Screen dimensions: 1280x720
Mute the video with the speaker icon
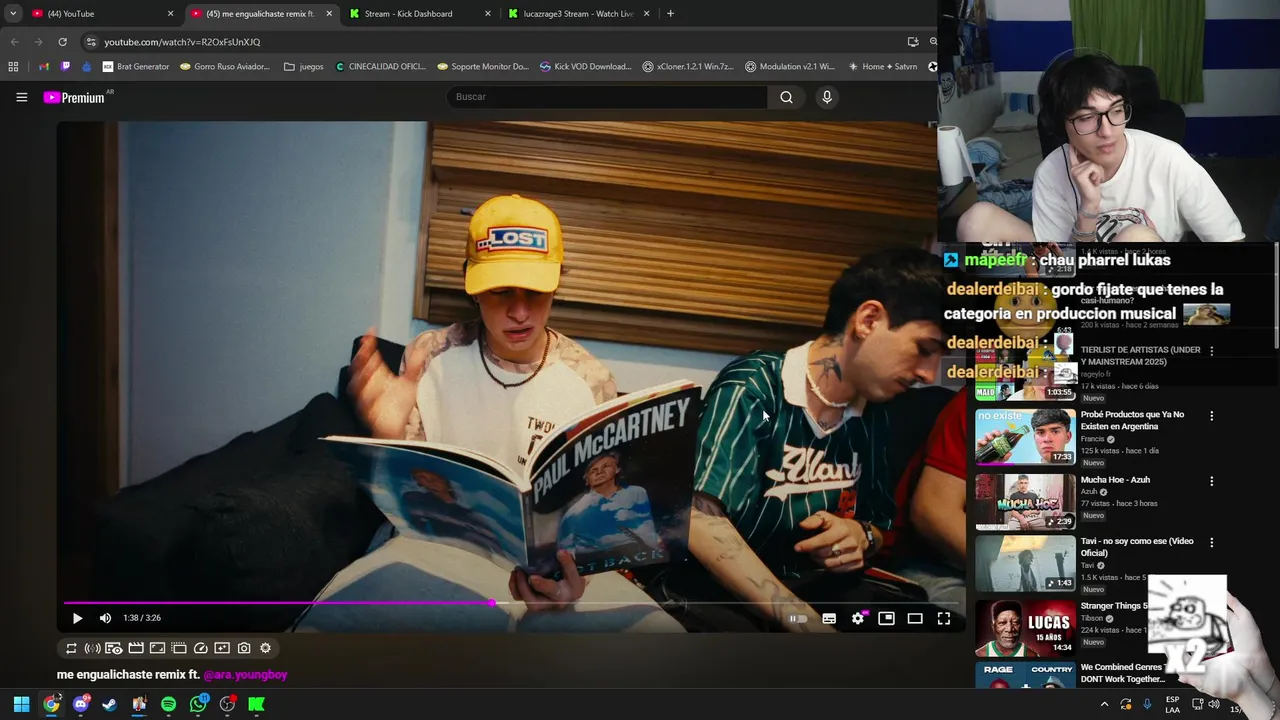point(105,618)
